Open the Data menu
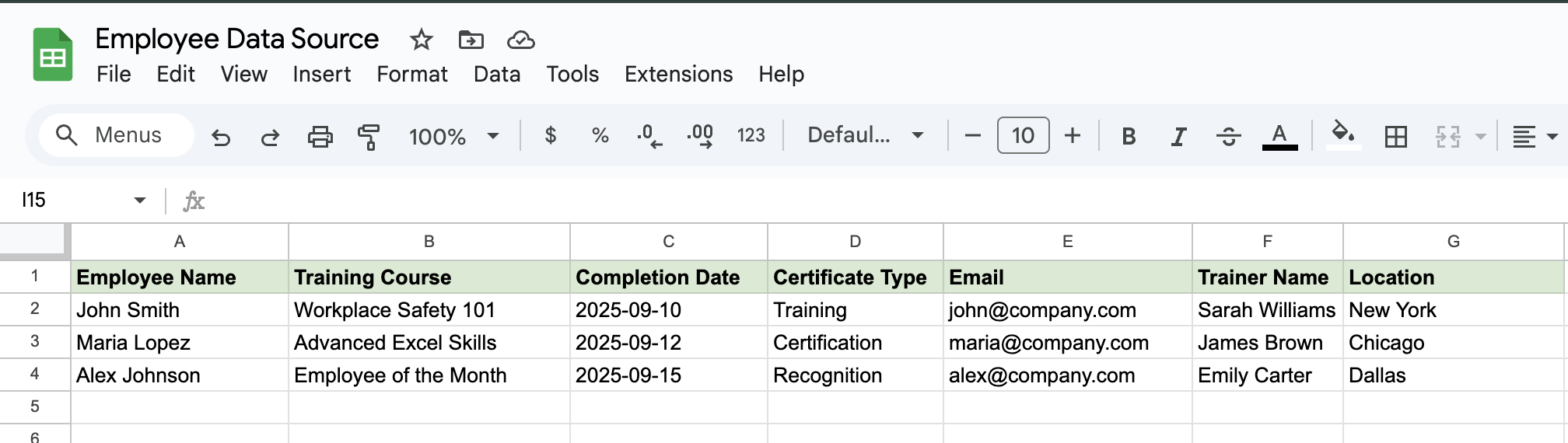The width and height of the screenshot is (1568, 443). 497,74
